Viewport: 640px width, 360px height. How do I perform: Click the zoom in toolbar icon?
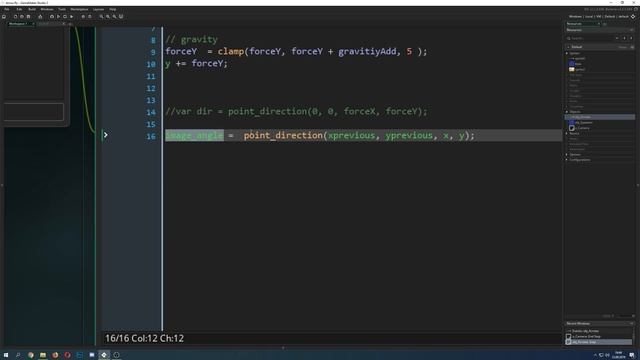[x=114, y=17]
